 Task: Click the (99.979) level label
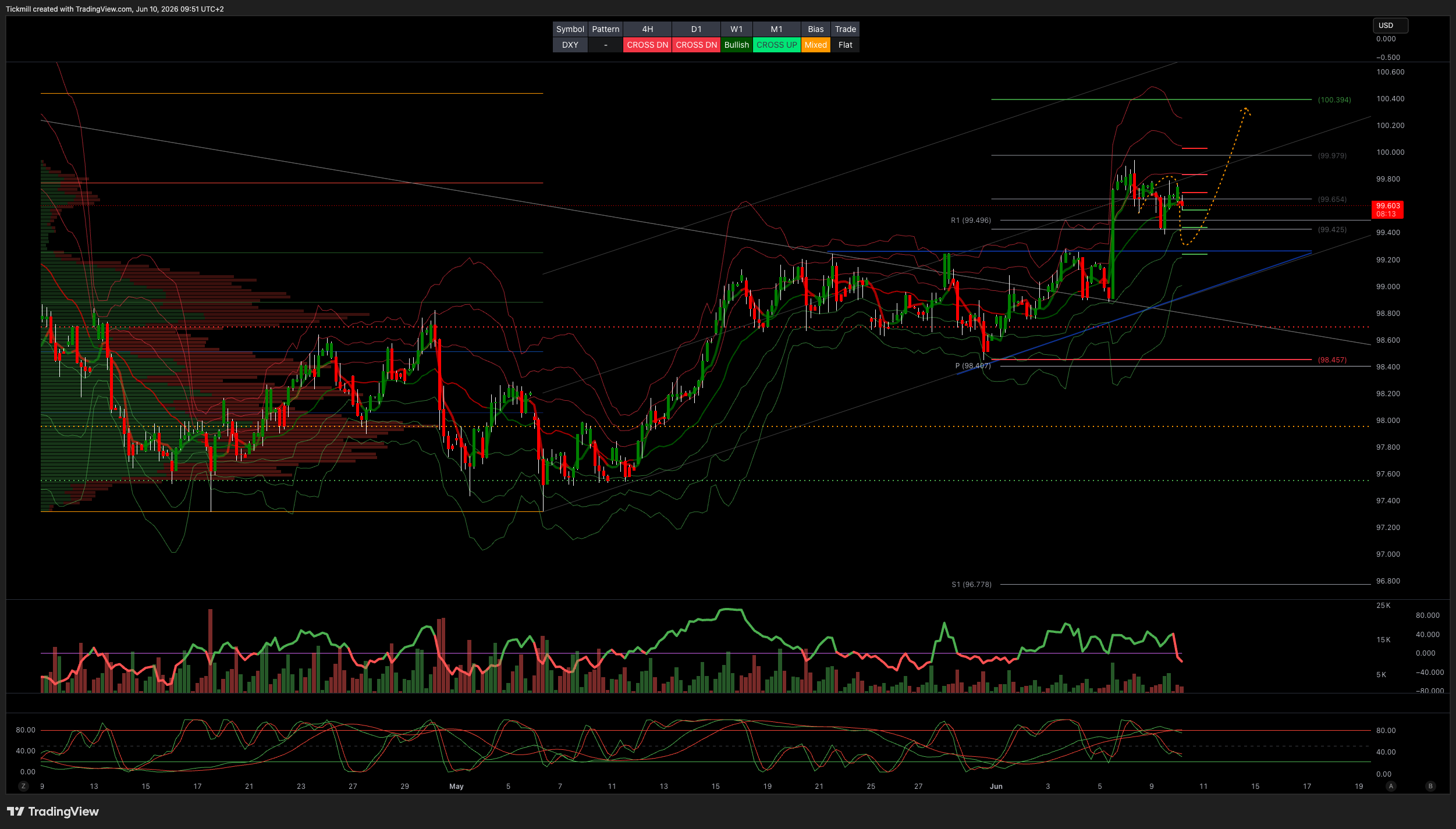pyautogui.click(x=1332, y=156)
